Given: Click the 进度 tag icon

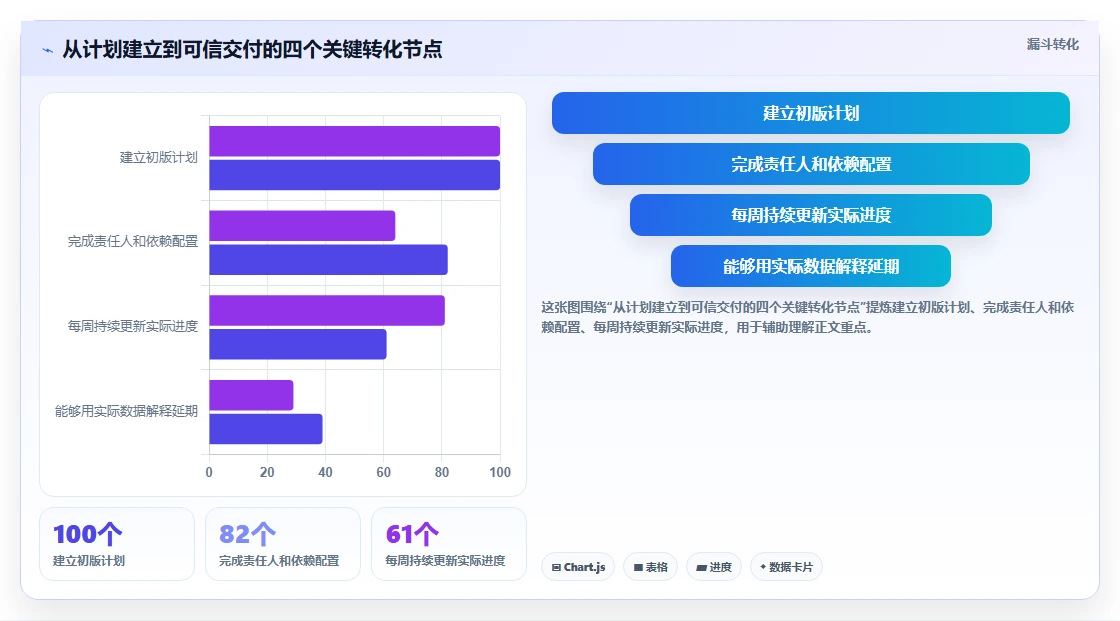Looking at the screenshot, I should [701, 567].
